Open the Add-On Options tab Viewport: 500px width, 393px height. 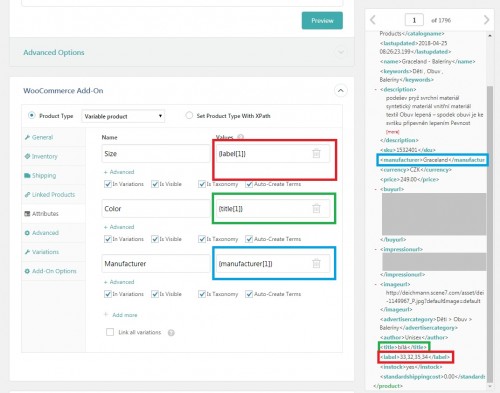pos(53,271)
